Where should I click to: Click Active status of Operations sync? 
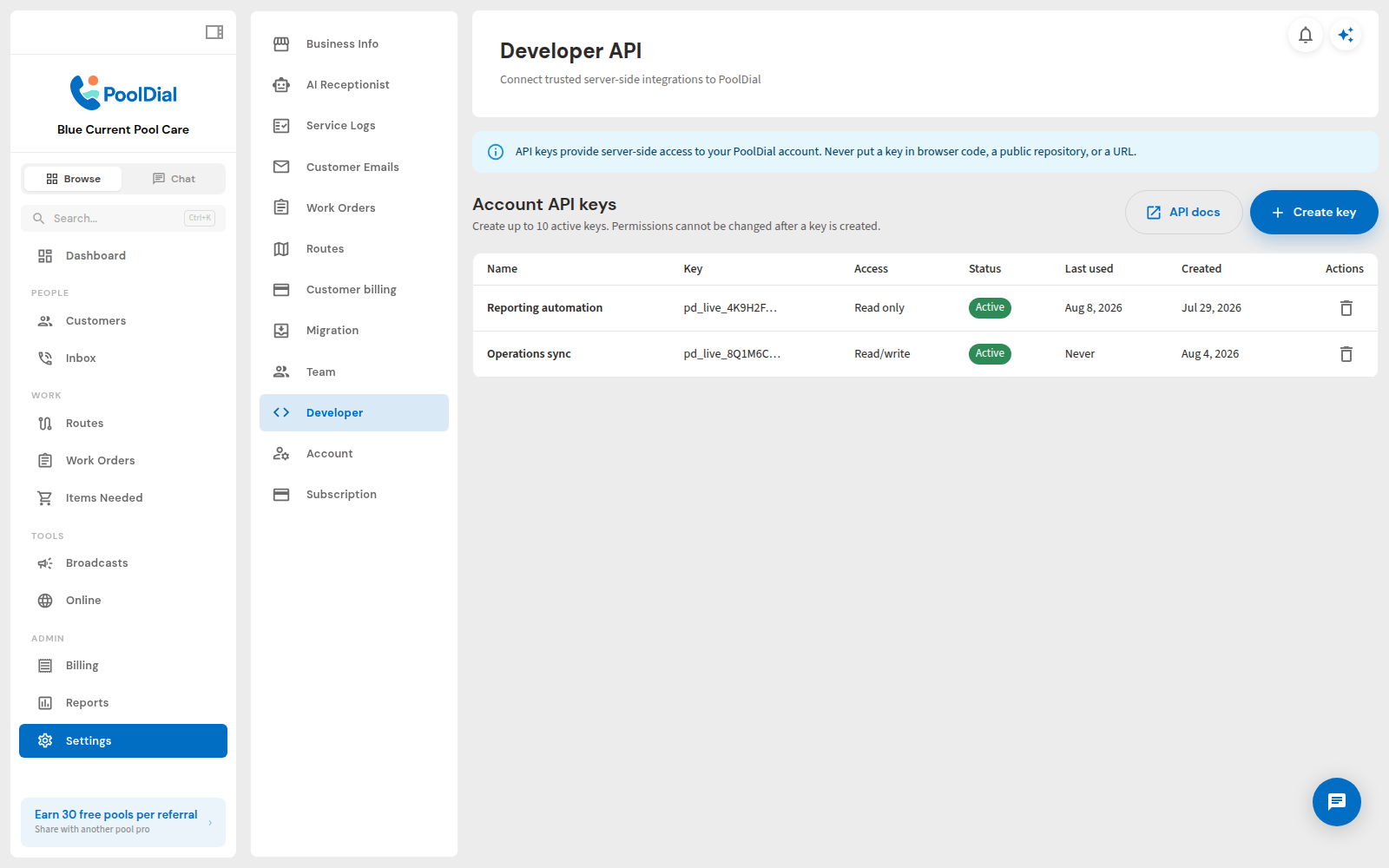coord(990,354)
